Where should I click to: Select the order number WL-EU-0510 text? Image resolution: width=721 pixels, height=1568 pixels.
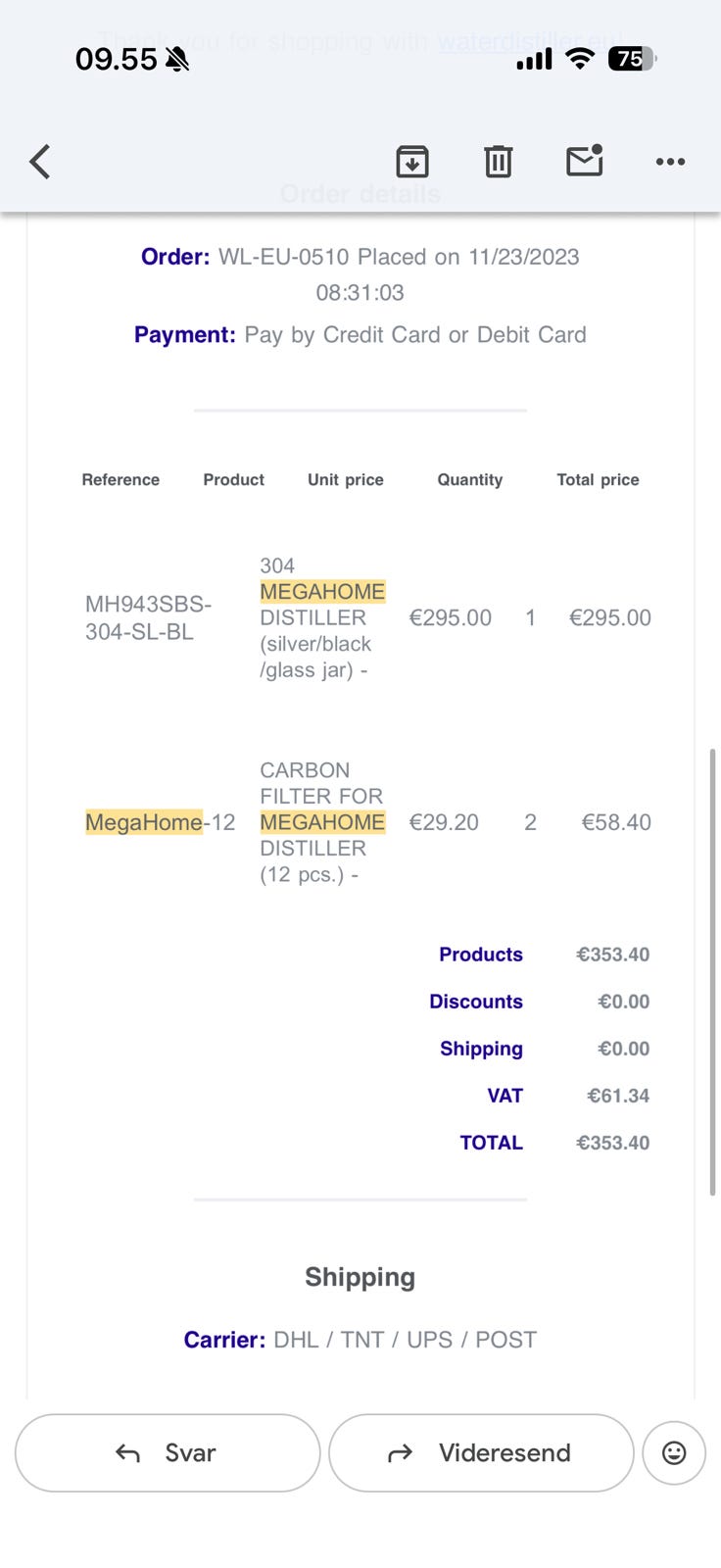(283, 257)
